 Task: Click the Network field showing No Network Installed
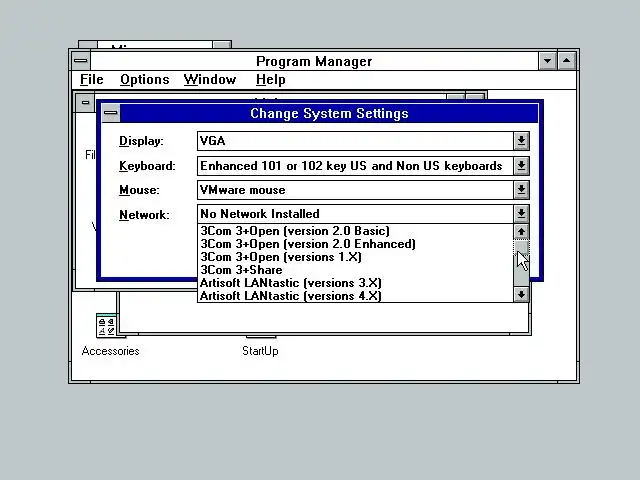[355, 213]
